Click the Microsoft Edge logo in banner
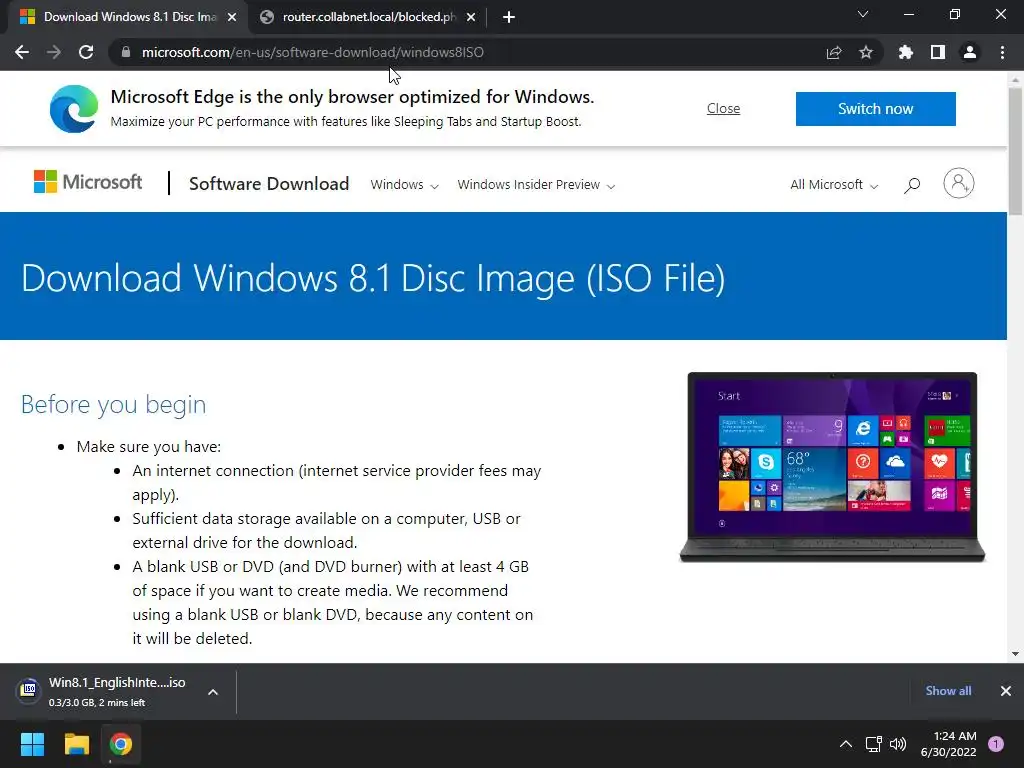Image resolution: width=1024 pixels, height=768 pixels. [x=74, y=108]
